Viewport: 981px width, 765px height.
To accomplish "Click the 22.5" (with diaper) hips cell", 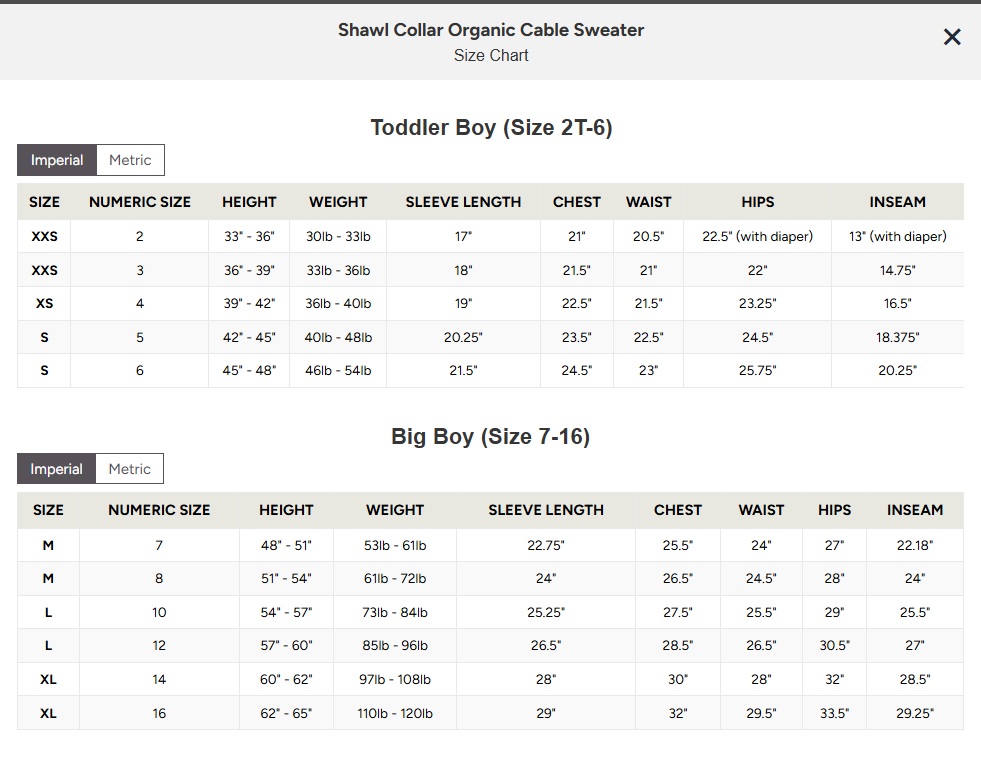I will (757, 236).
